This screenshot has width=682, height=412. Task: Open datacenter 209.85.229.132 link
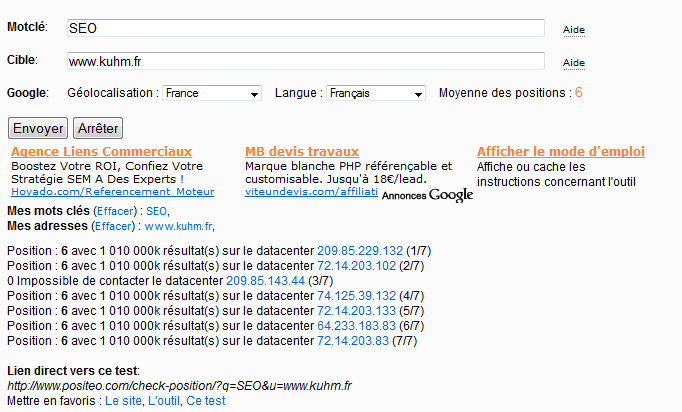coord(360,251)
